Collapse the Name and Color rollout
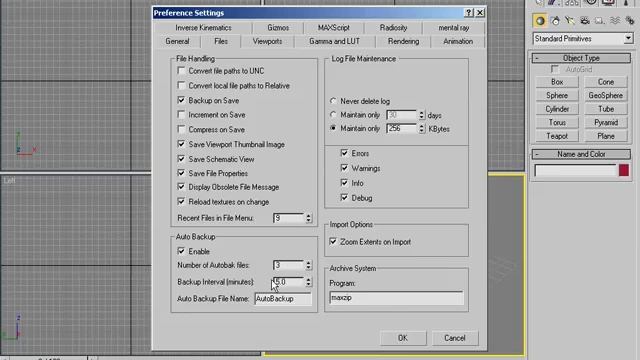The height and width of the screenshot is (360, 640). (581, 154)
